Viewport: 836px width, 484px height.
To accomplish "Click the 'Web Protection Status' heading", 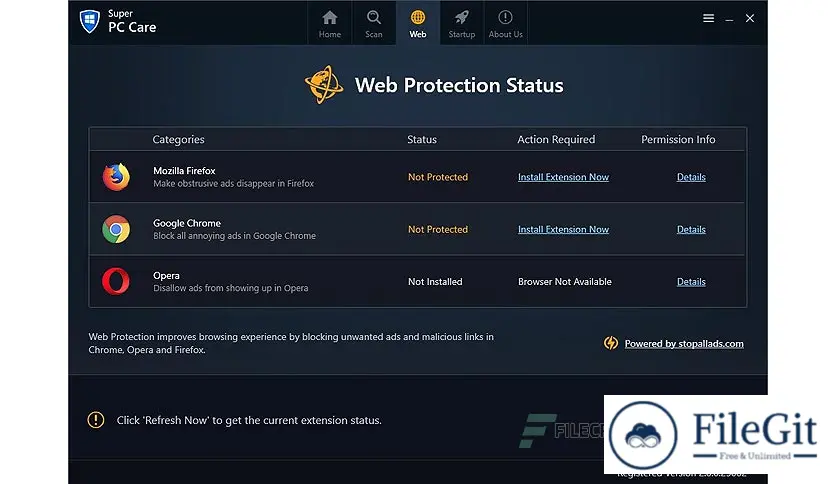I will click(x=459, y=85).
